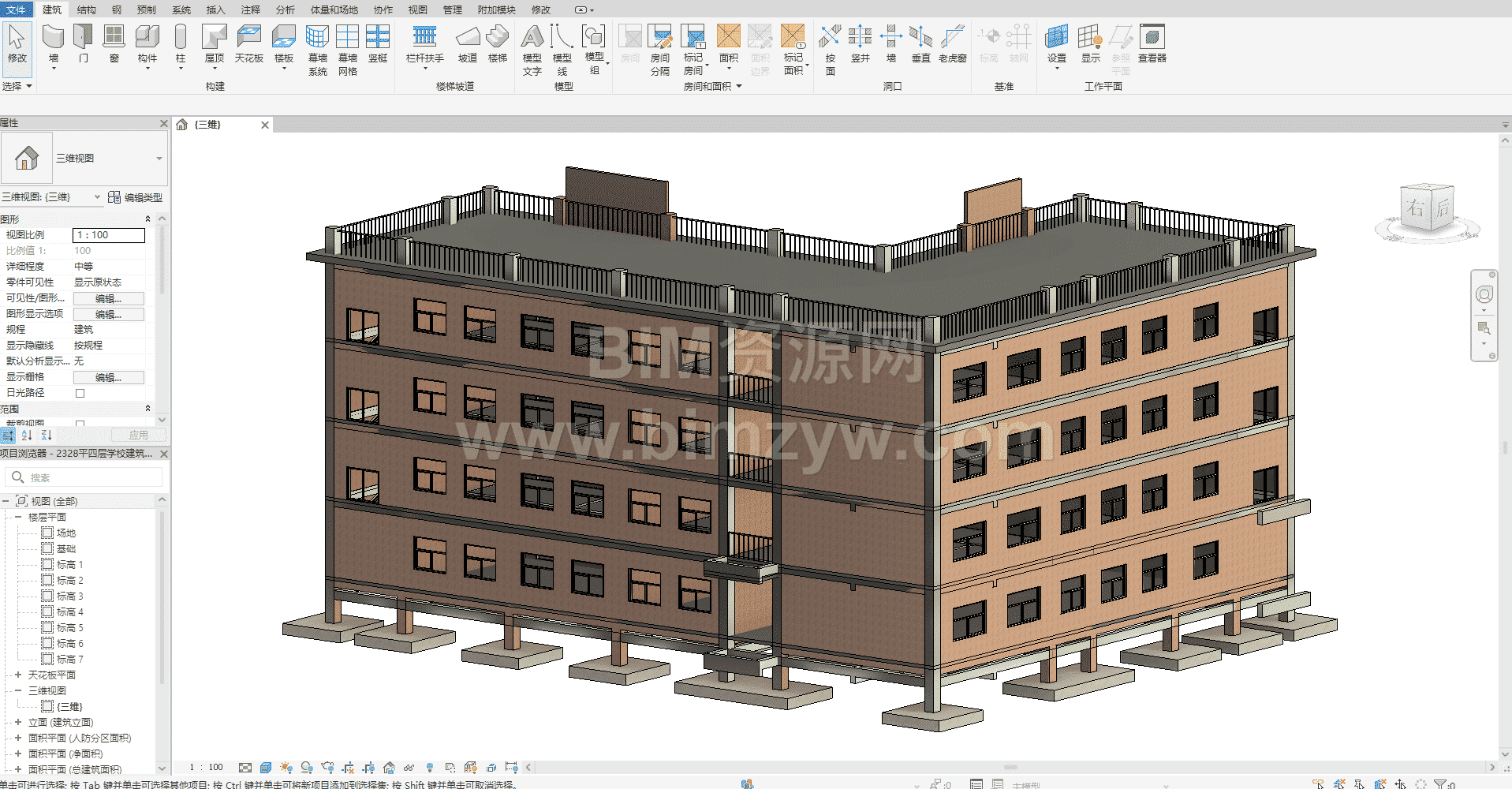Click the visual style icon in view bar
Image resolution: width=1512 pixels, height=789 pixels.
coord(266,768)
